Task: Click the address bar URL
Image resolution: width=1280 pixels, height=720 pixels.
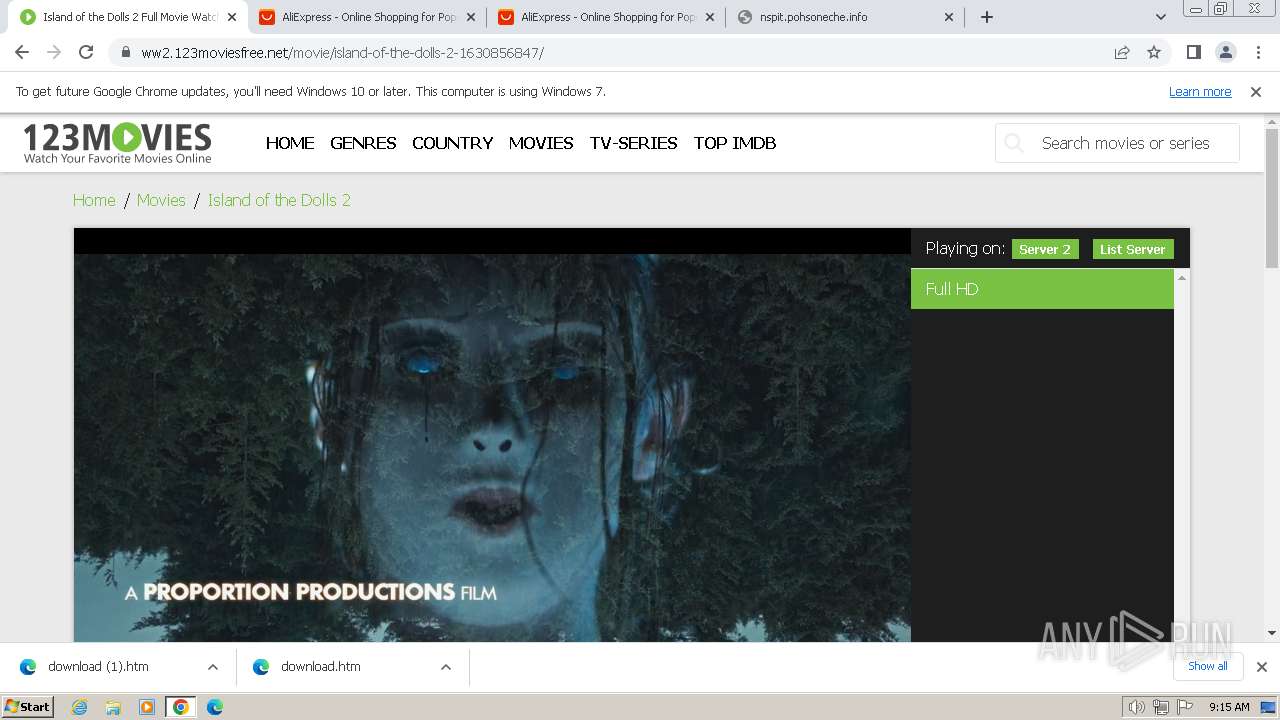Action: 342,53
